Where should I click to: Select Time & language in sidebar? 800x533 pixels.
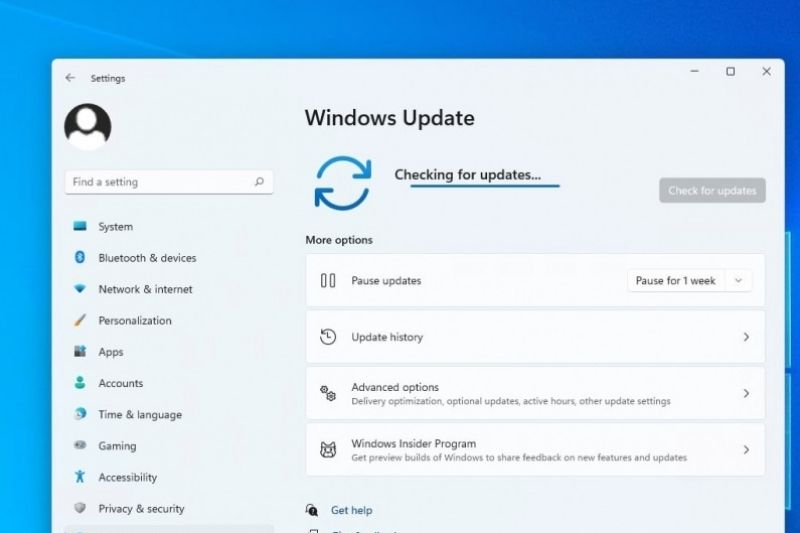139,415
